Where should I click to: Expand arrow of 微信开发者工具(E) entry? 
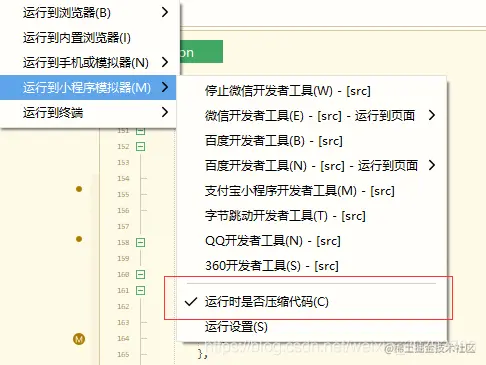pyautogui.click(x=432, y=115)
